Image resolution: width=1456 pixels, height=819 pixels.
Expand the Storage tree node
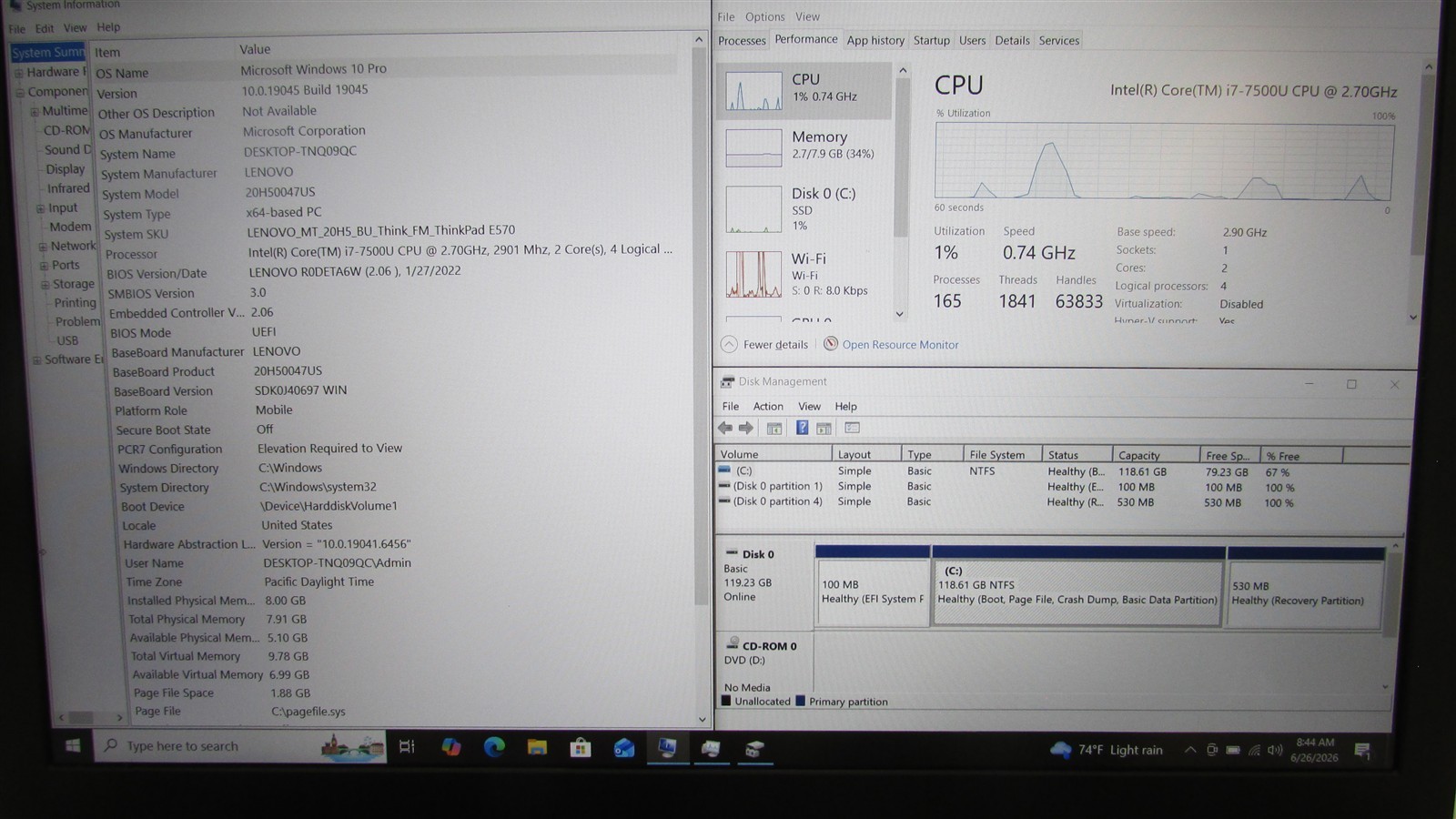(45, 285)
